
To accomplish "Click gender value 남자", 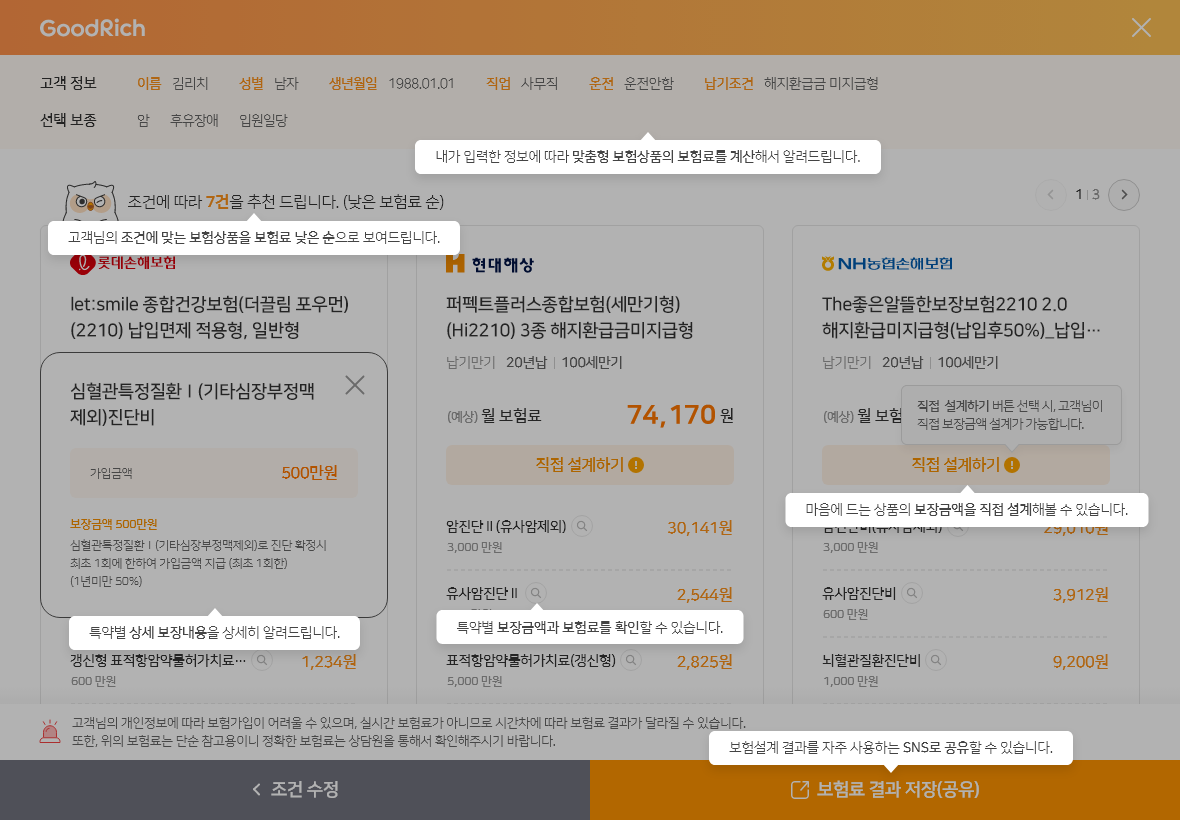I will click(x=286, y=84).
